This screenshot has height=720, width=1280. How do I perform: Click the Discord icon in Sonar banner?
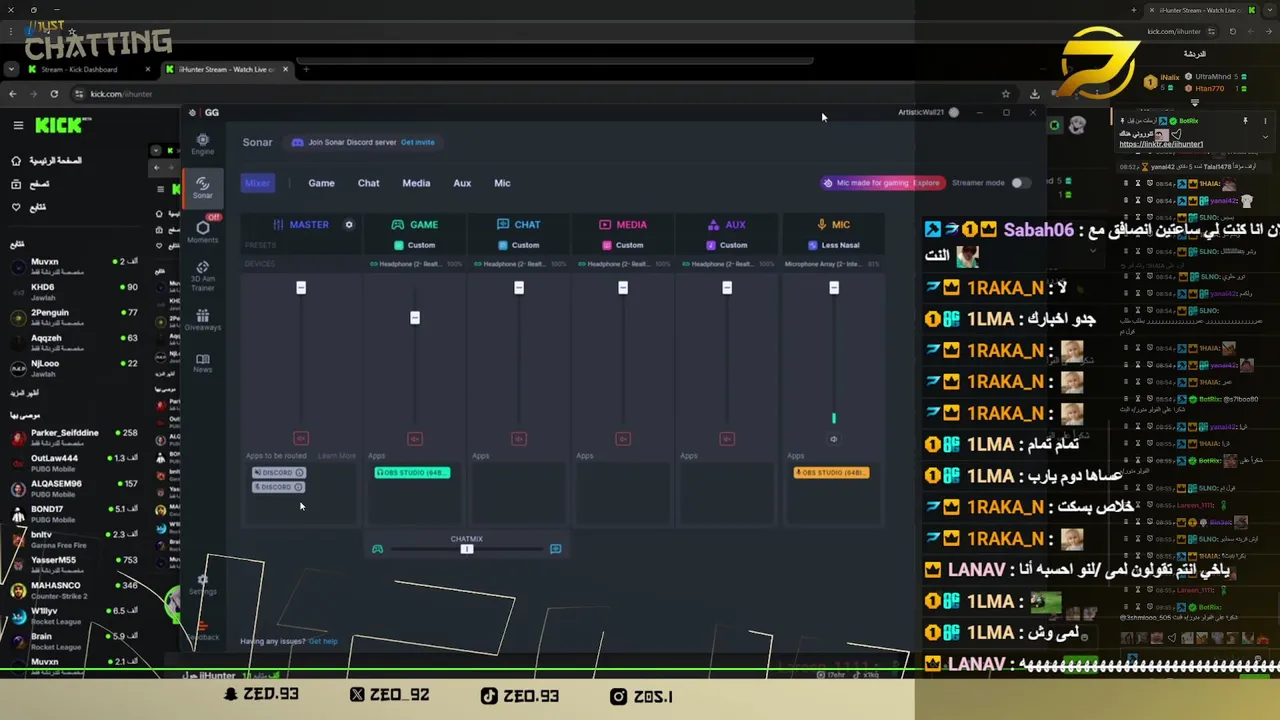tap(297, 142)
